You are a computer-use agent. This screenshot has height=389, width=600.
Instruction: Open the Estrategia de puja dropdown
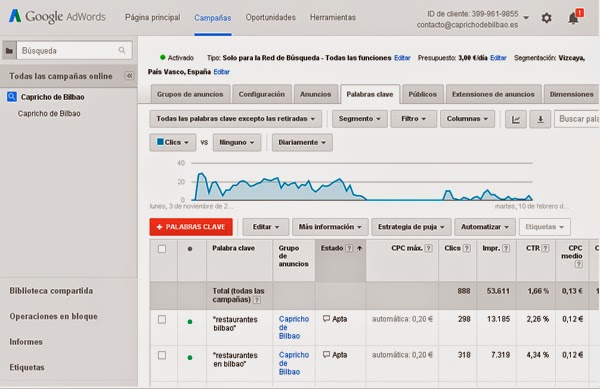[x=411, y=227]
